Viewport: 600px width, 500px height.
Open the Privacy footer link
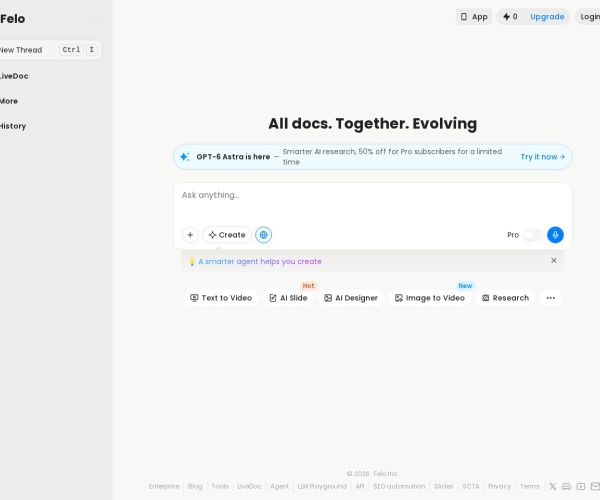click(x=499, y=486)
